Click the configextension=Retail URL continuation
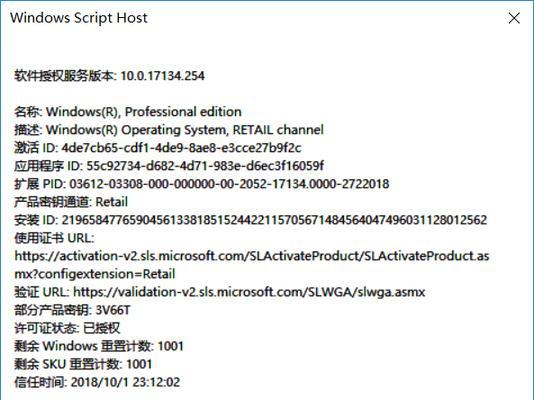Image resolution: width=534 pixels, height=400 pixels. tap(95, 274)
